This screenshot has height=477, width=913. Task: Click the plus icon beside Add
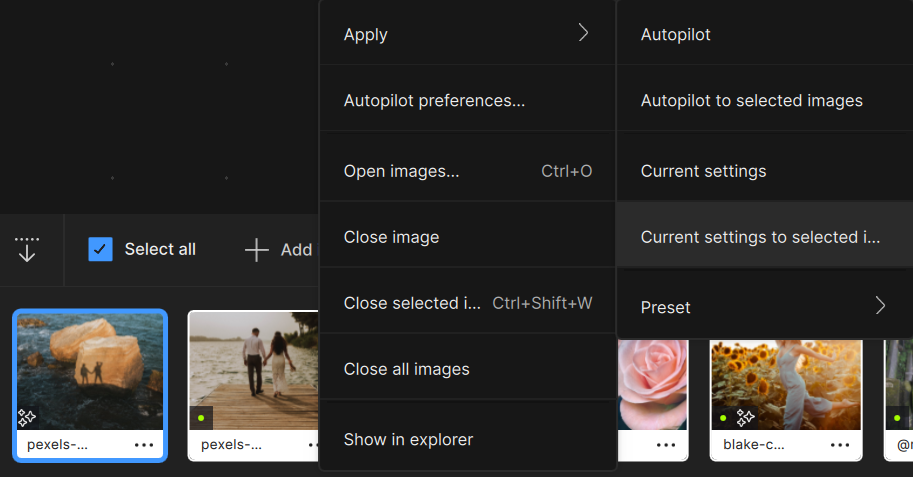click(x=257, y=250)
